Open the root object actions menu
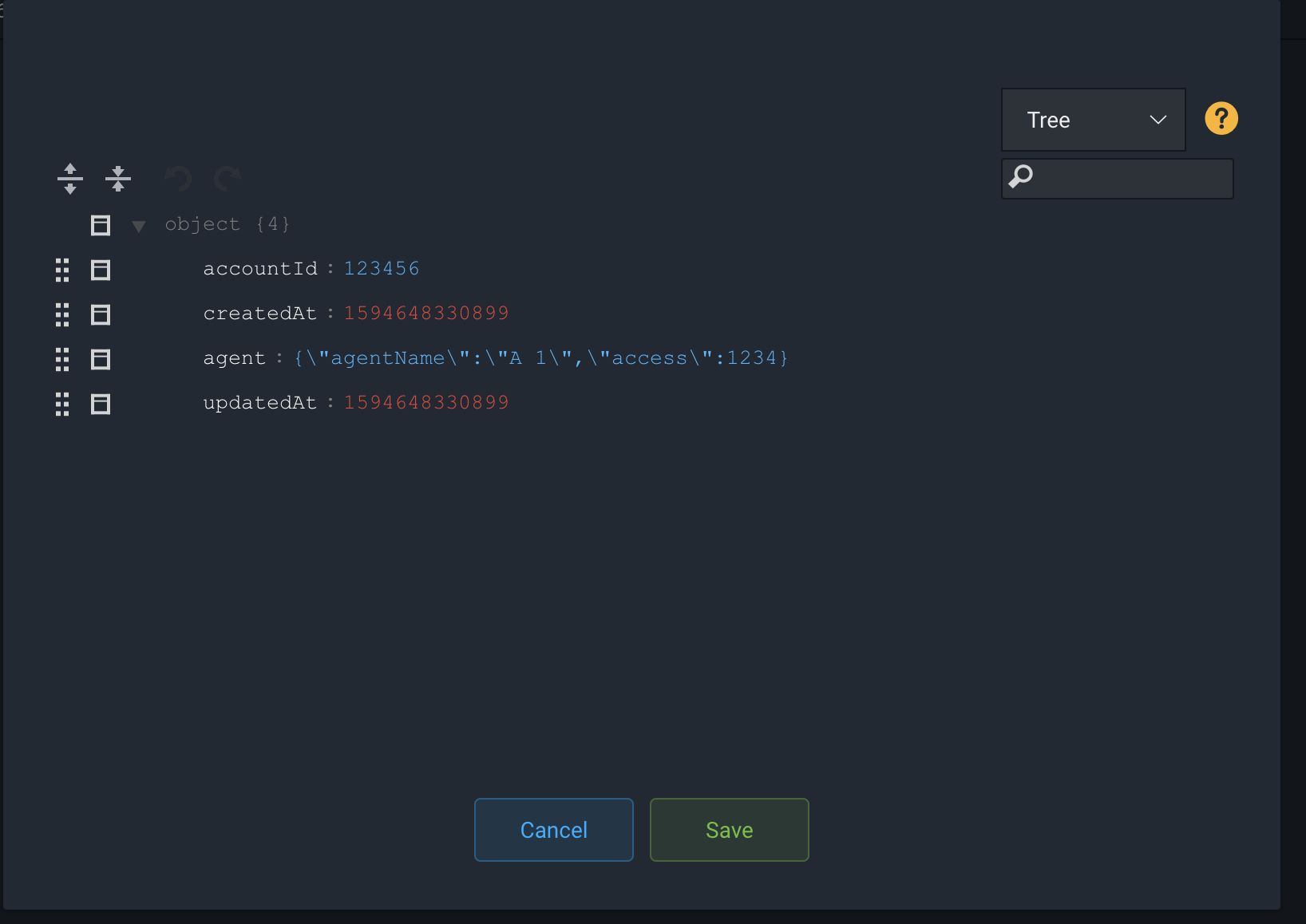 pyautogui.click(x=101, y=225)
